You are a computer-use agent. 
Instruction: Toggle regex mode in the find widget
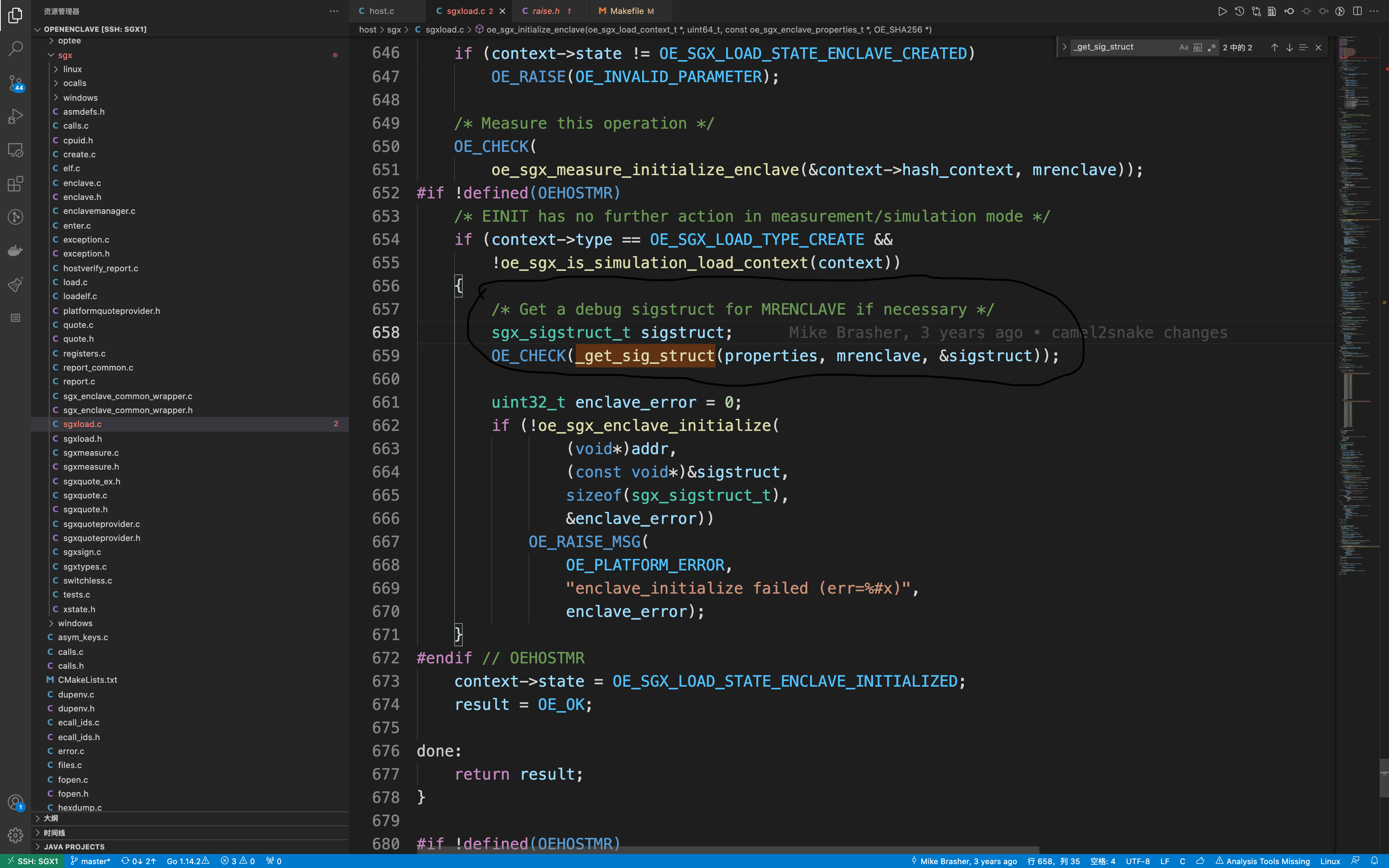1211,47
